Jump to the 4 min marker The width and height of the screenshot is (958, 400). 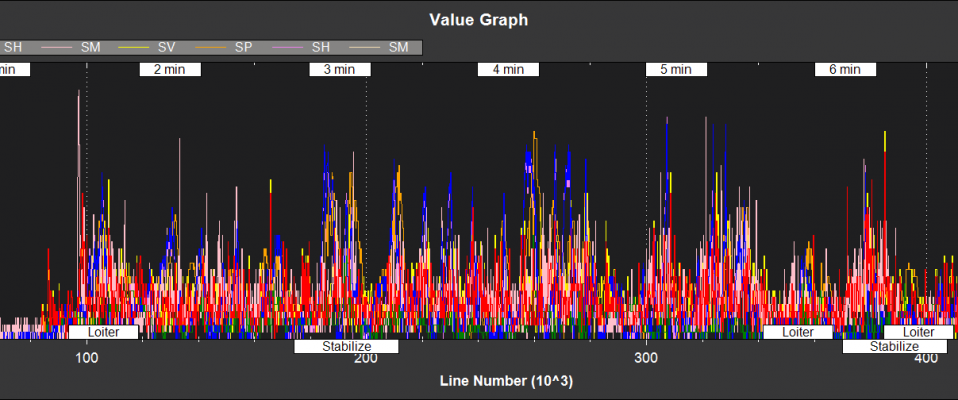point(508,70)
